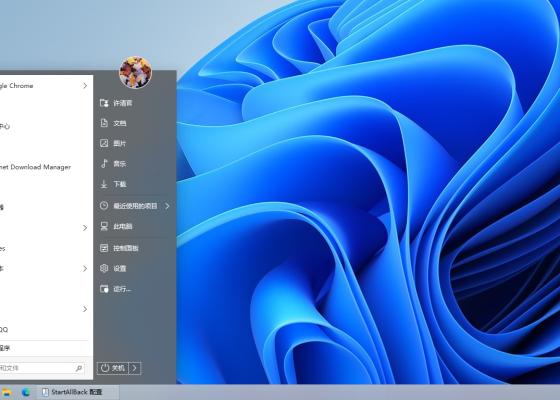Screen dimensions: 560x400
Task: Open 文档 (Documents) from the start menu
Action: pyautogui.click(x=120, y=123)
